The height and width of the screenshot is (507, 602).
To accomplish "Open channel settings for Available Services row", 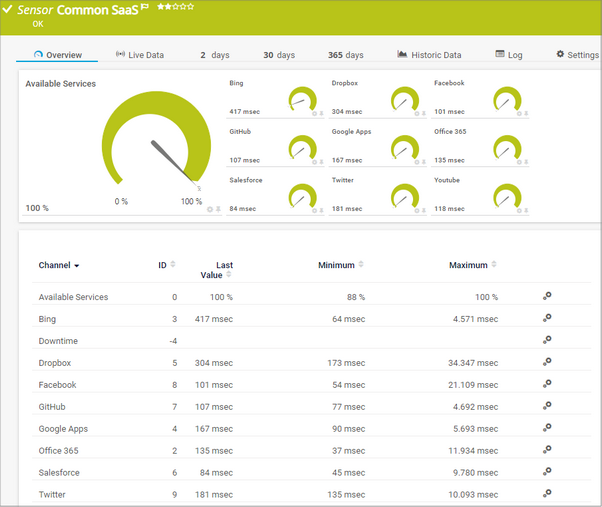I will (x=547, y=297).
